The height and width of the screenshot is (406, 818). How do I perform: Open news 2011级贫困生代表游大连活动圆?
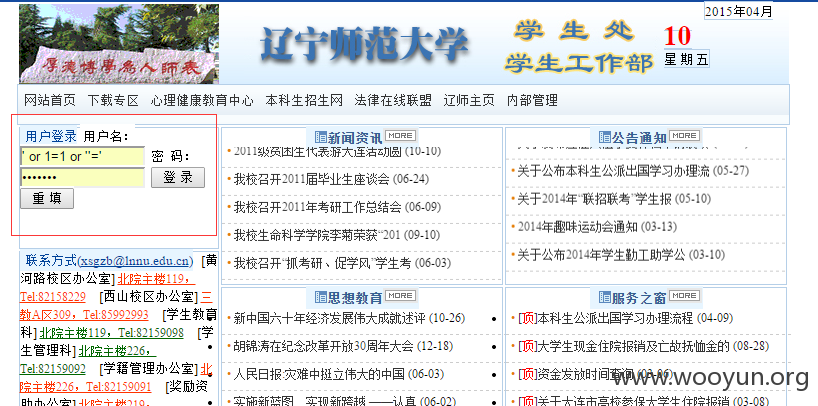[317, 152]
